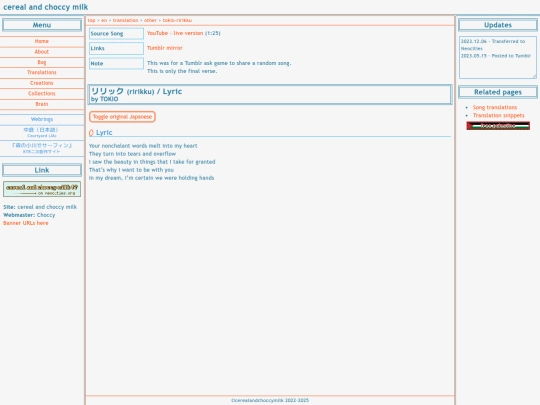Open the Home menu link
The image size is (540, 405).
pos(42,41)
